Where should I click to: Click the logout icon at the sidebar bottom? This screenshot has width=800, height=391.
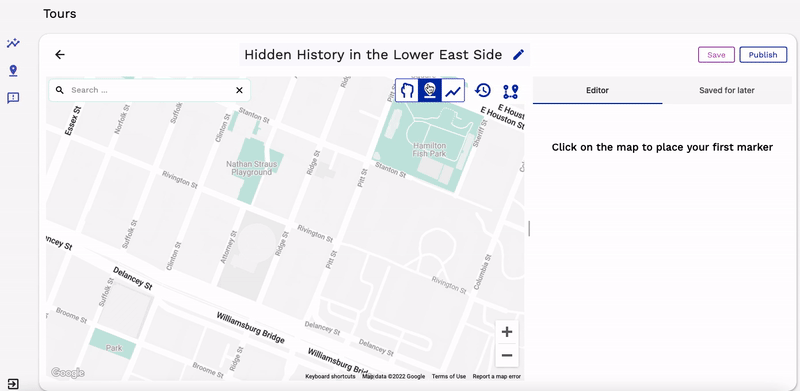tap(13, 384)
